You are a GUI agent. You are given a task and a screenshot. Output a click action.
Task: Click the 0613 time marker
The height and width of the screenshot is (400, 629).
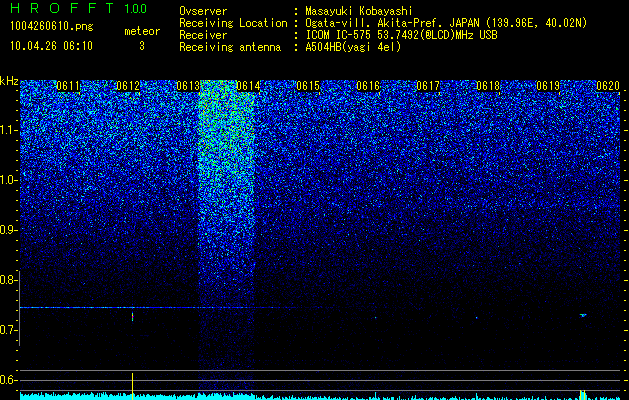pos(188,86)
